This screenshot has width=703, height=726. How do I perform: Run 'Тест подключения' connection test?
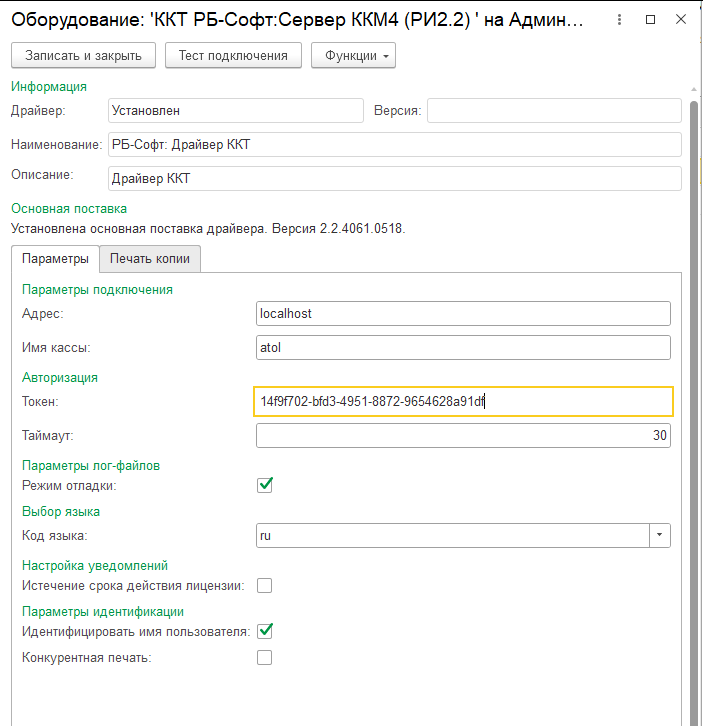[x=233, y=56]
